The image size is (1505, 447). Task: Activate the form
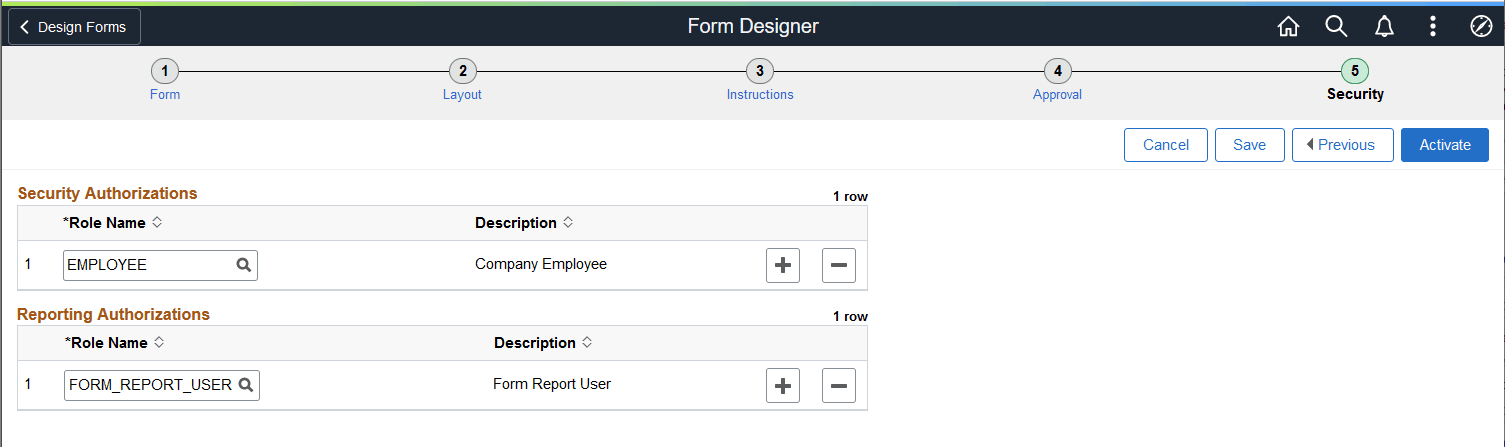[x=1445, y=145]
